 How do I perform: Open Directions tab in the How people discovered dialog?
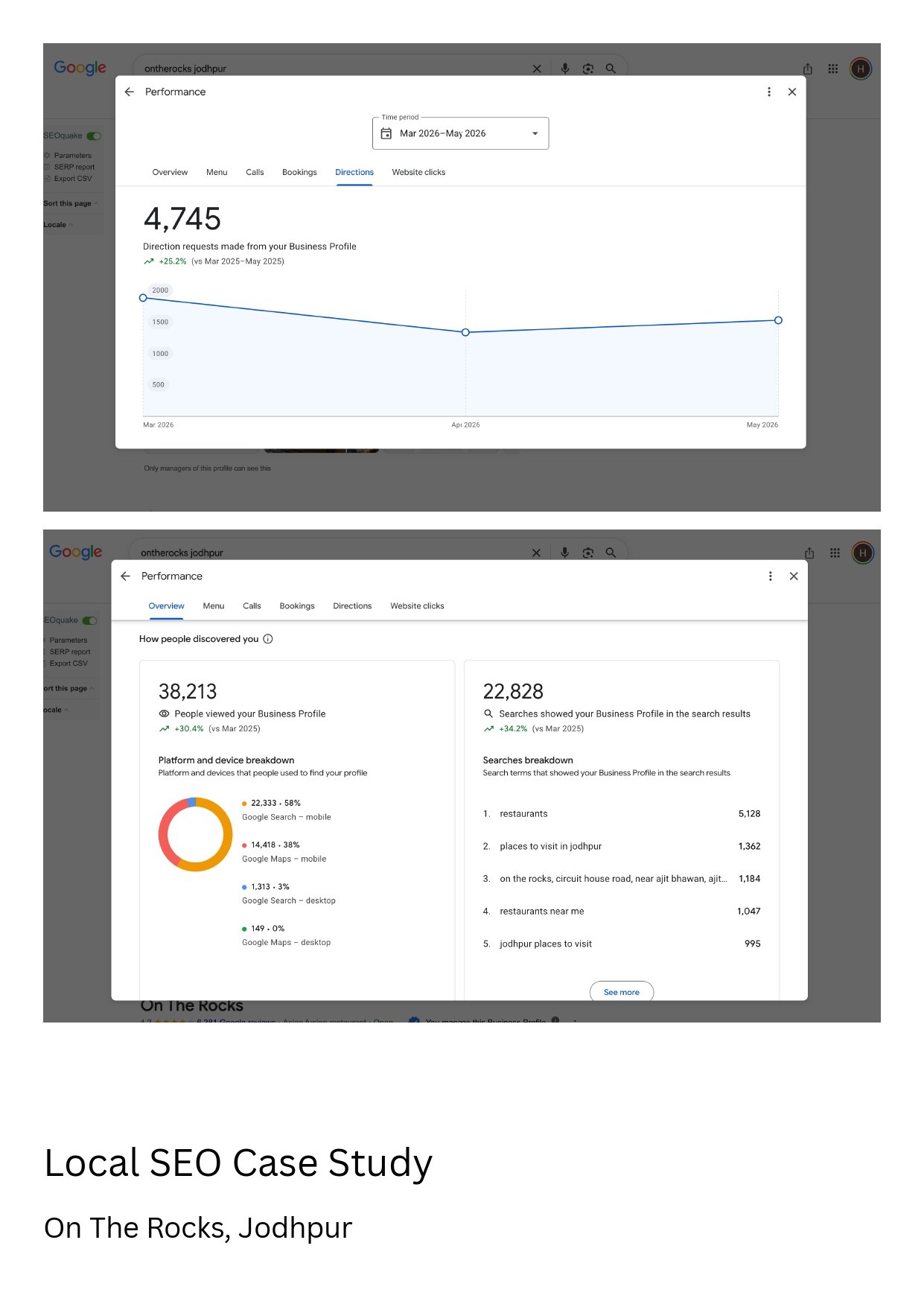point(352,606)
